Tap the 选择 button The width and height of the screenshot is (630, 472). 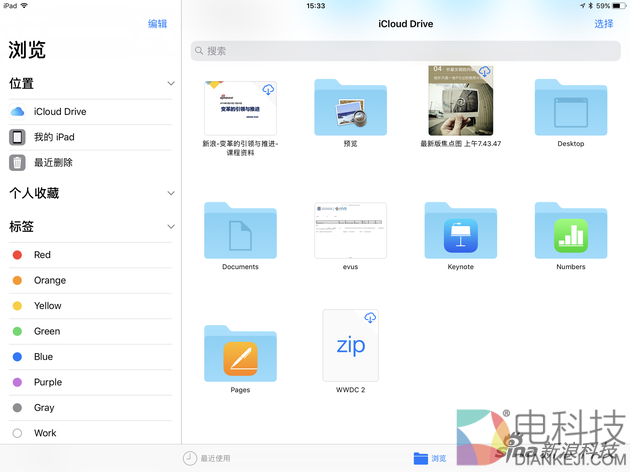pos(604,24)
